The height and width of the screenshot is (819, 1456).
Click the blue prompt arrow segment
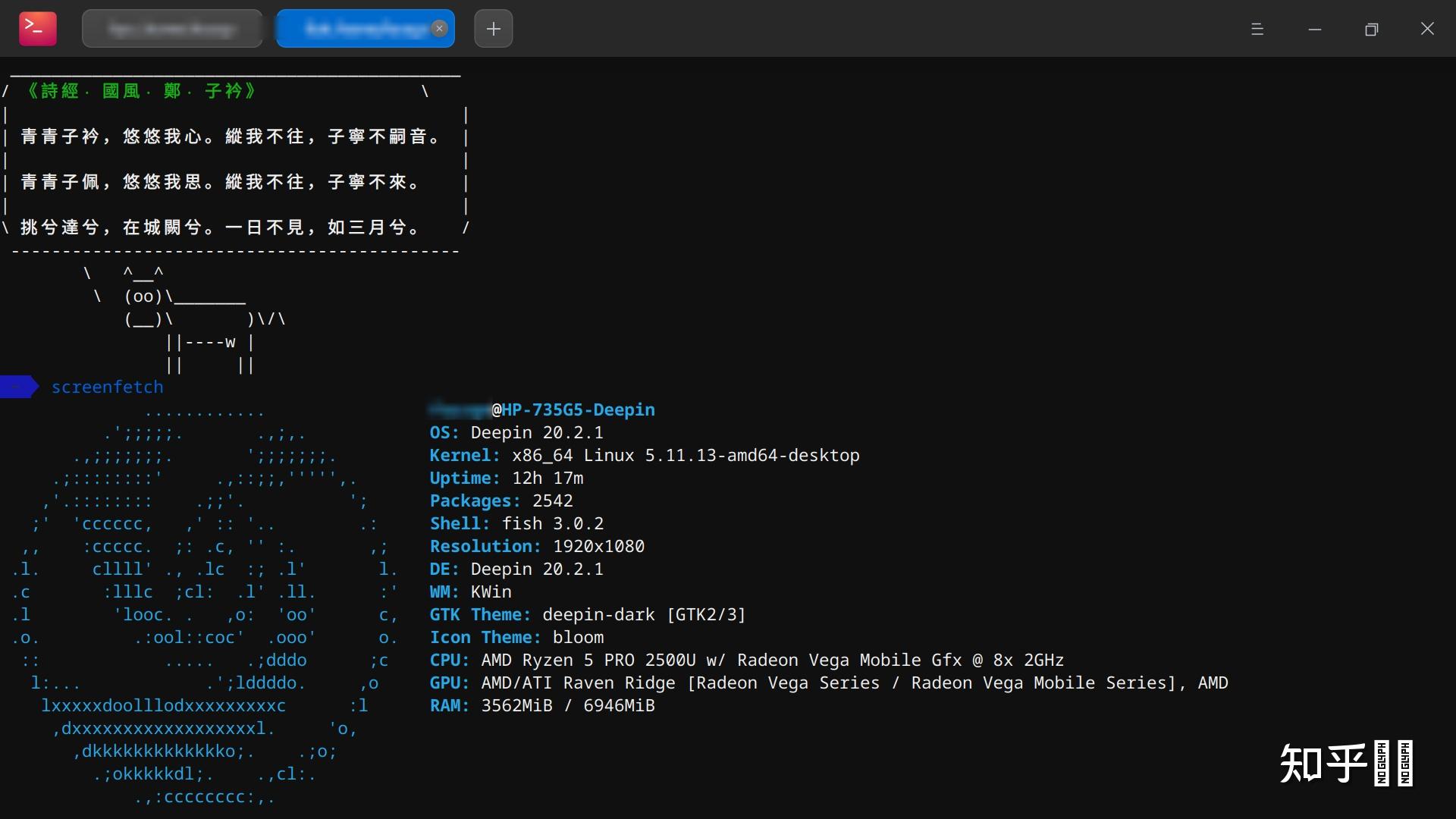(x=19, y=387)
